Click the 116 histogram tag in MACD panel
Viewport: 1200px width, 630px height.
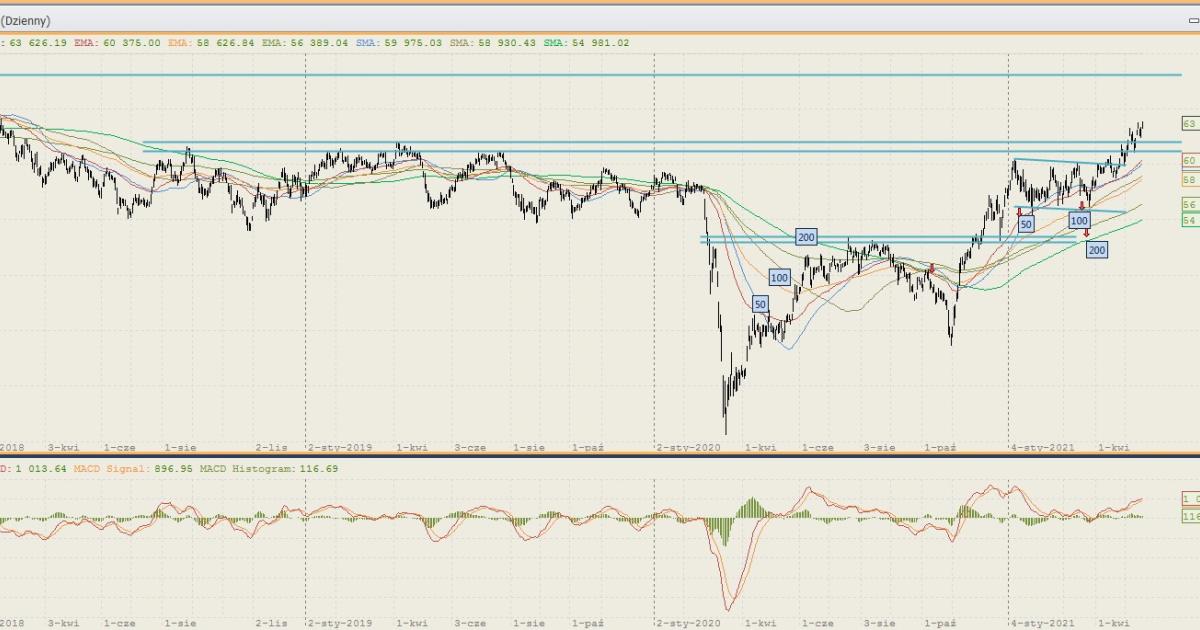point(1189,517)
